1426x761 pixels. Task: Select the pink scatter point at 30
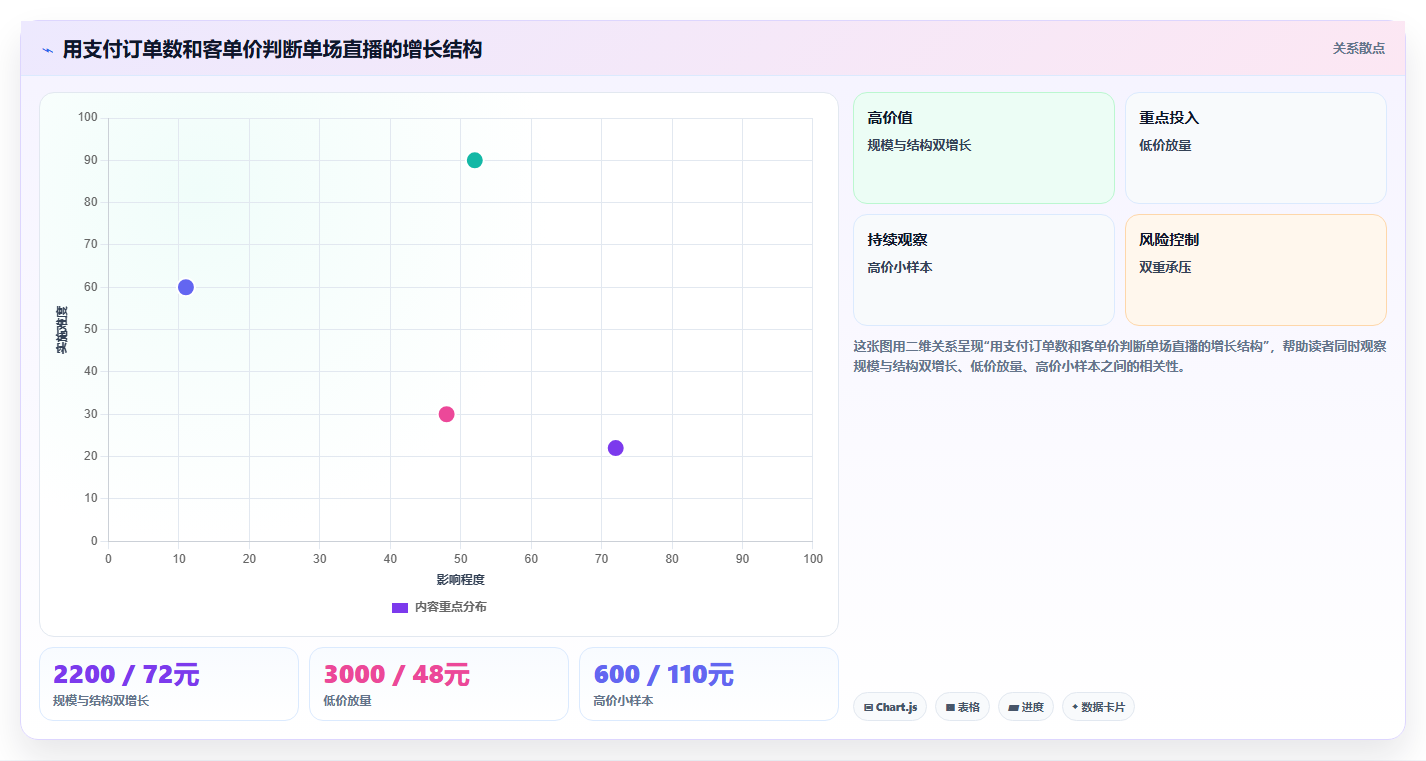[x=447, y=414]
